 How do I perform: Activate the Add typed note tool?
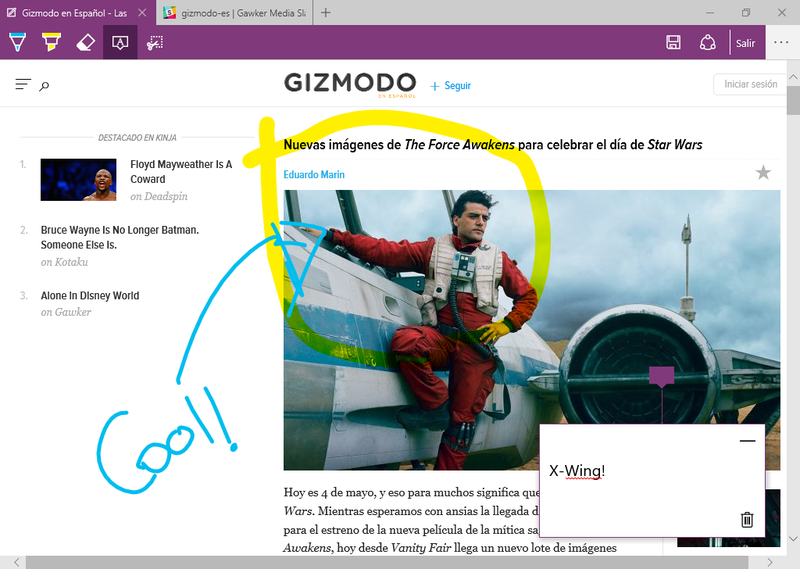(x=120, y=42)
